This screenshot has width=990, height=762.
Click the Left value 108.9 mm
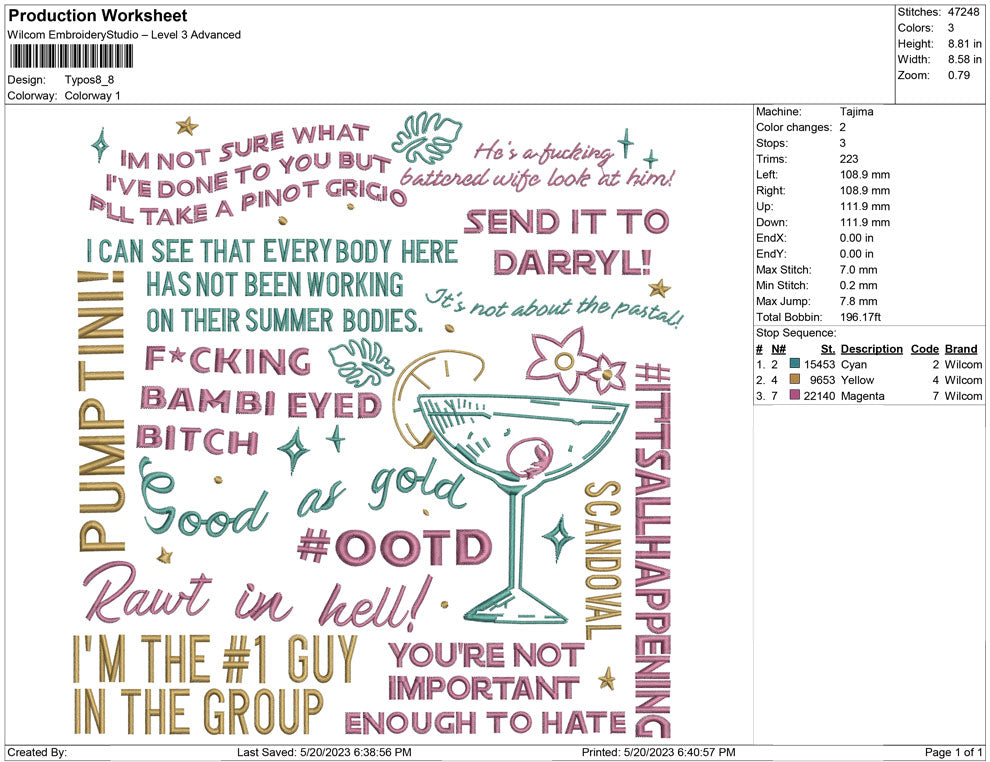[x=864, y=175]
